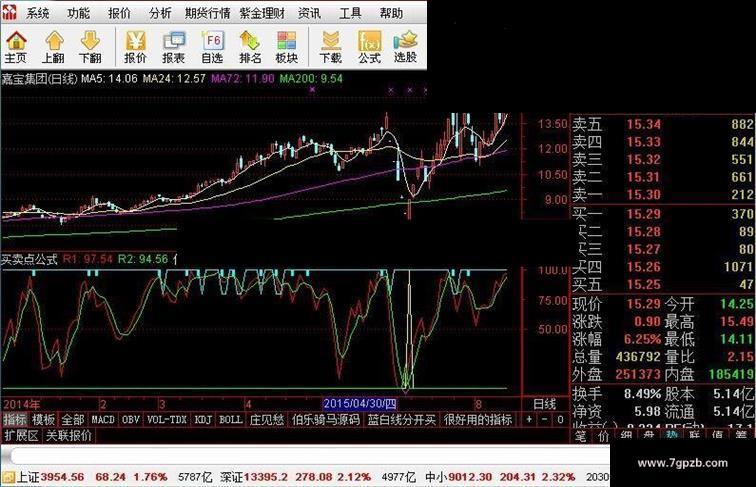This screenshot has width=756, height=487.
Task: Switch to the MACD indicator
Action: (103, 419)
